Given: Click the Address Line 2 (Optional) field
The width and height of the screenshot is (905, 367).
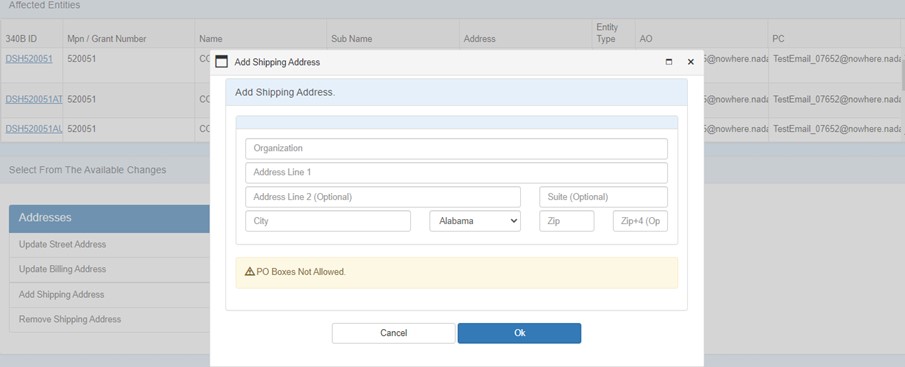Looking at the screenshot, I should tap(383, 197).
